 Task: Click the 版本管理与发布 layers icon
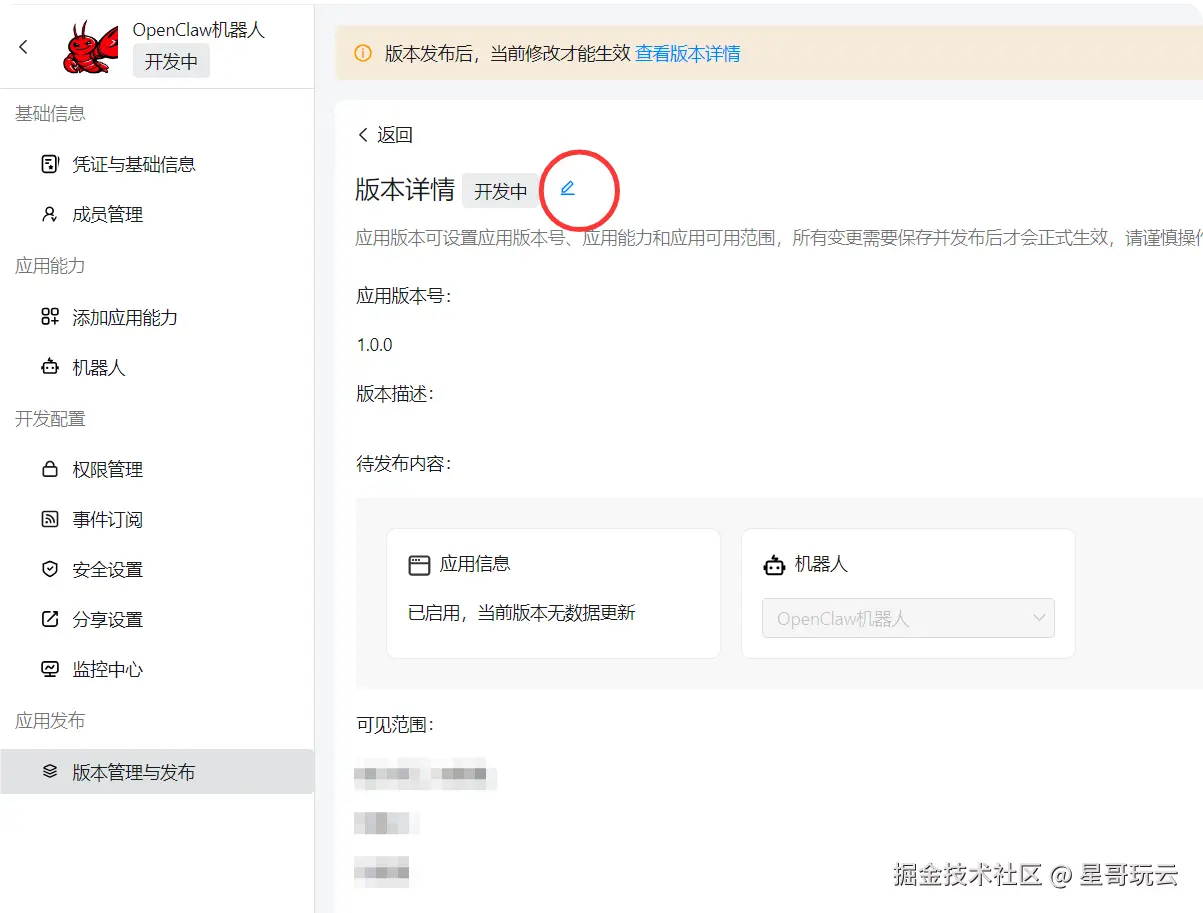[50, 772]
